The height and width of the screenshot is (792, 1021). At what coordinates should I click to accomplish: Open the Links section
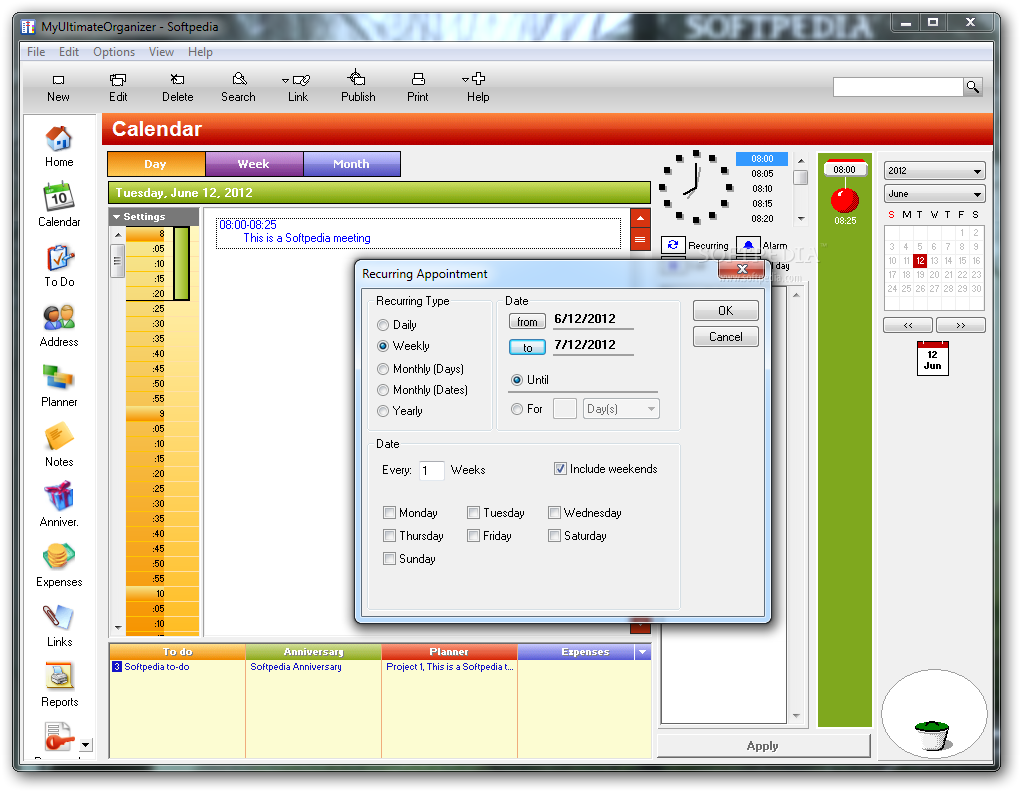(x=59, y=625)
